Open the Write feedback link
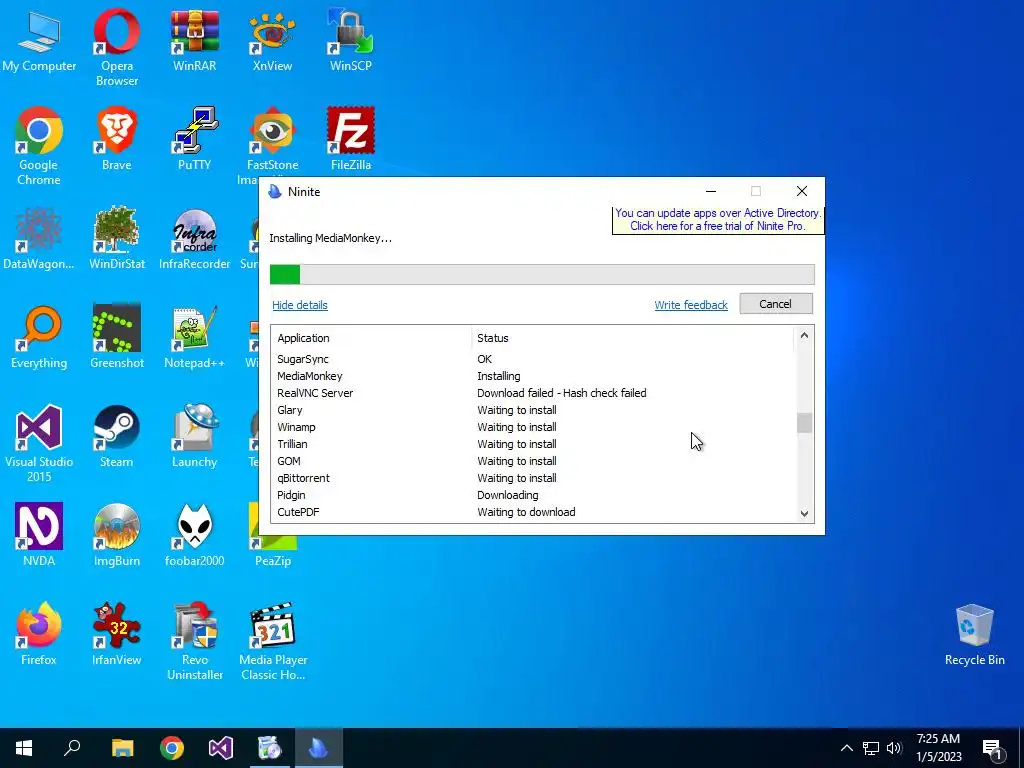Screen dimensions: 1024x768 click(691, 305)
